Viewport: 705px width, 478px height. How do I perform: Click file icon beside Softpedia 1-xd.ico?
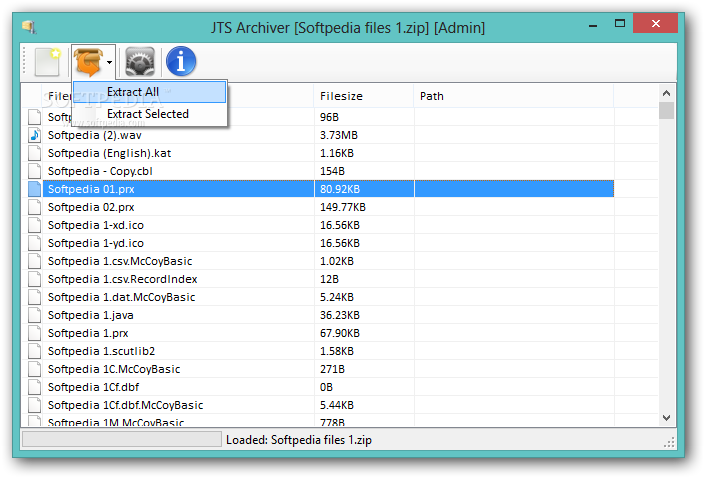point(35,225)
